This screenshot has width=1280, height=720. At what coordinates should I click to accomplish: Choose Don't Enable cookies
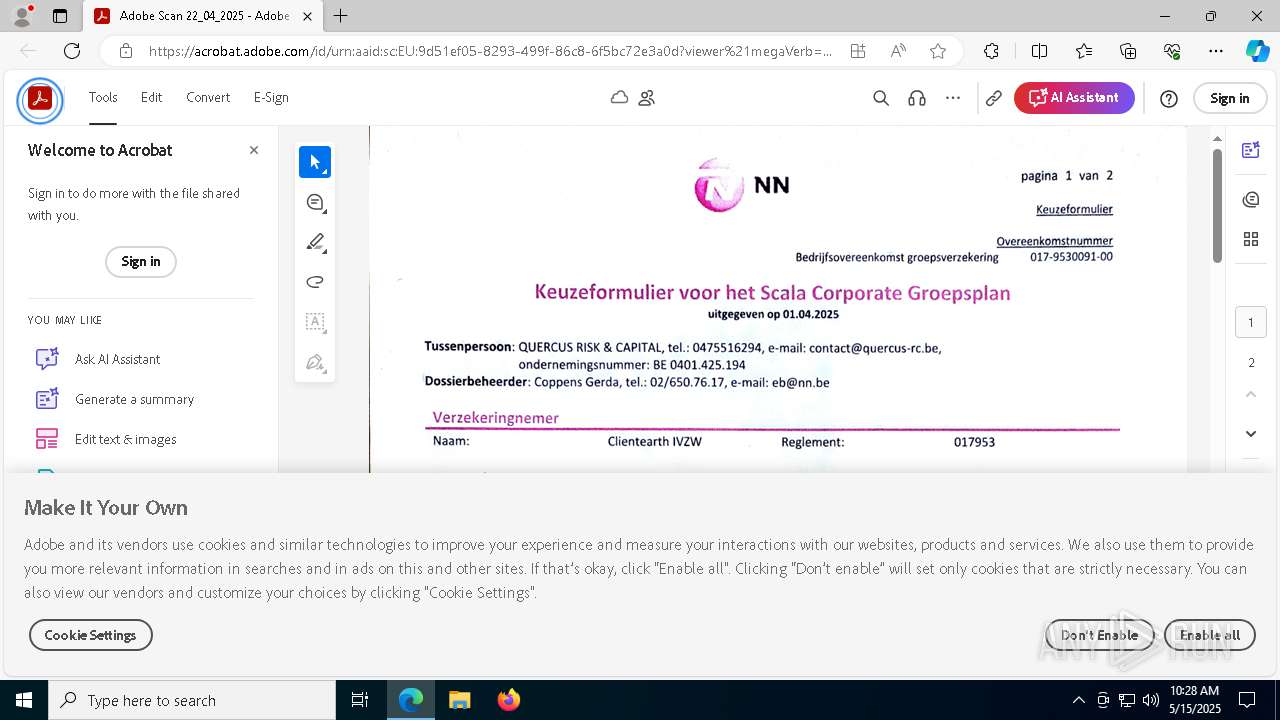click(1099, 635)
